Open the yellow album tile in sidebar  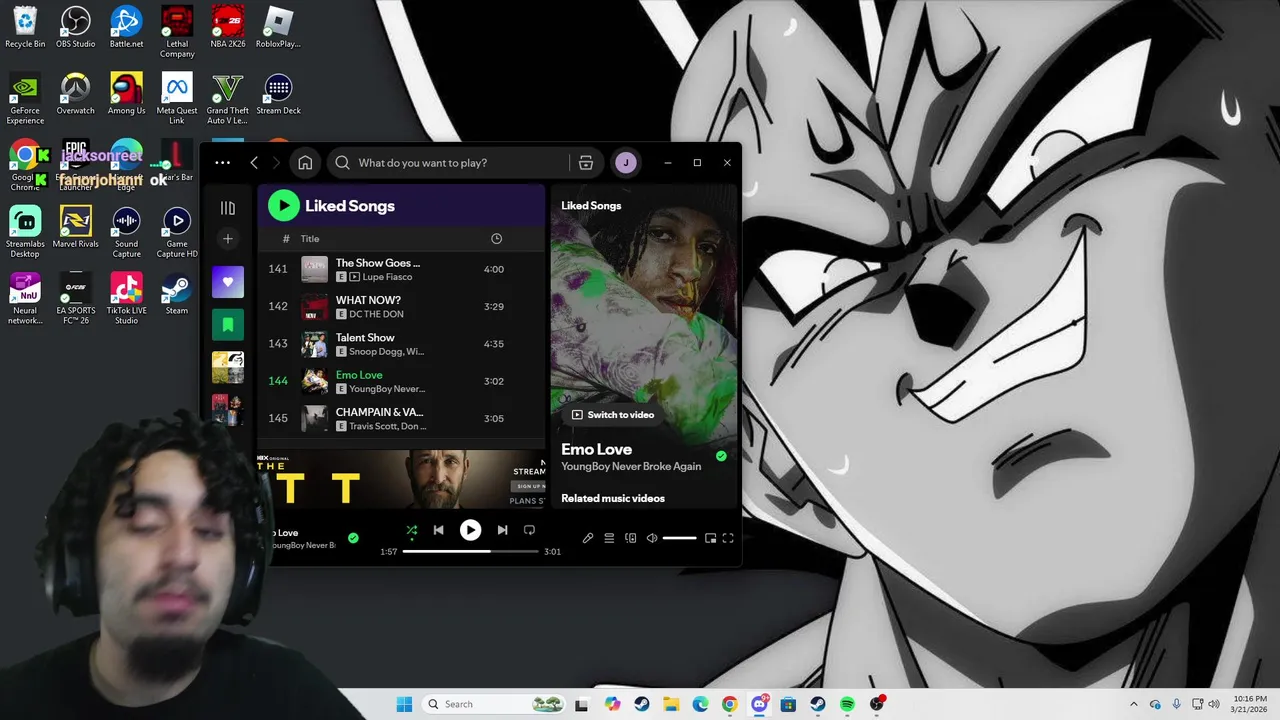pos(228,368)
